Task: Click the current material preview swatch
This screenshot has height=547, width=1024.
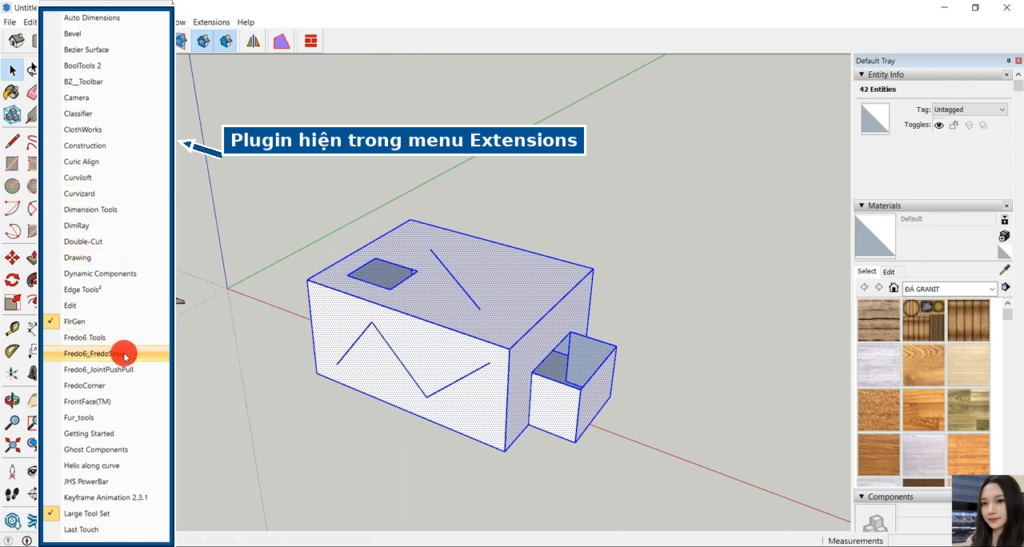Action: 875,236
